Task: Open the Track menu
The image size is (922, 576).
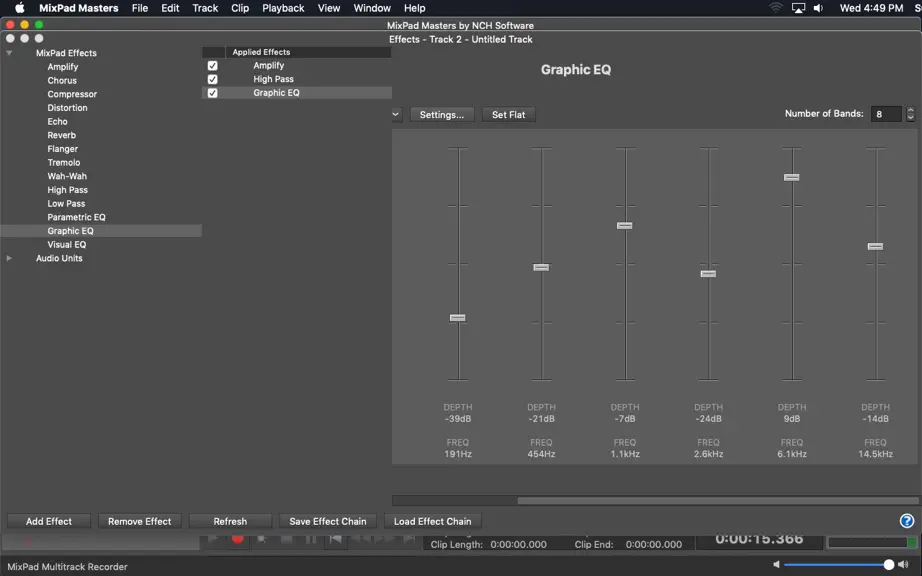Action: coord(205,8)
